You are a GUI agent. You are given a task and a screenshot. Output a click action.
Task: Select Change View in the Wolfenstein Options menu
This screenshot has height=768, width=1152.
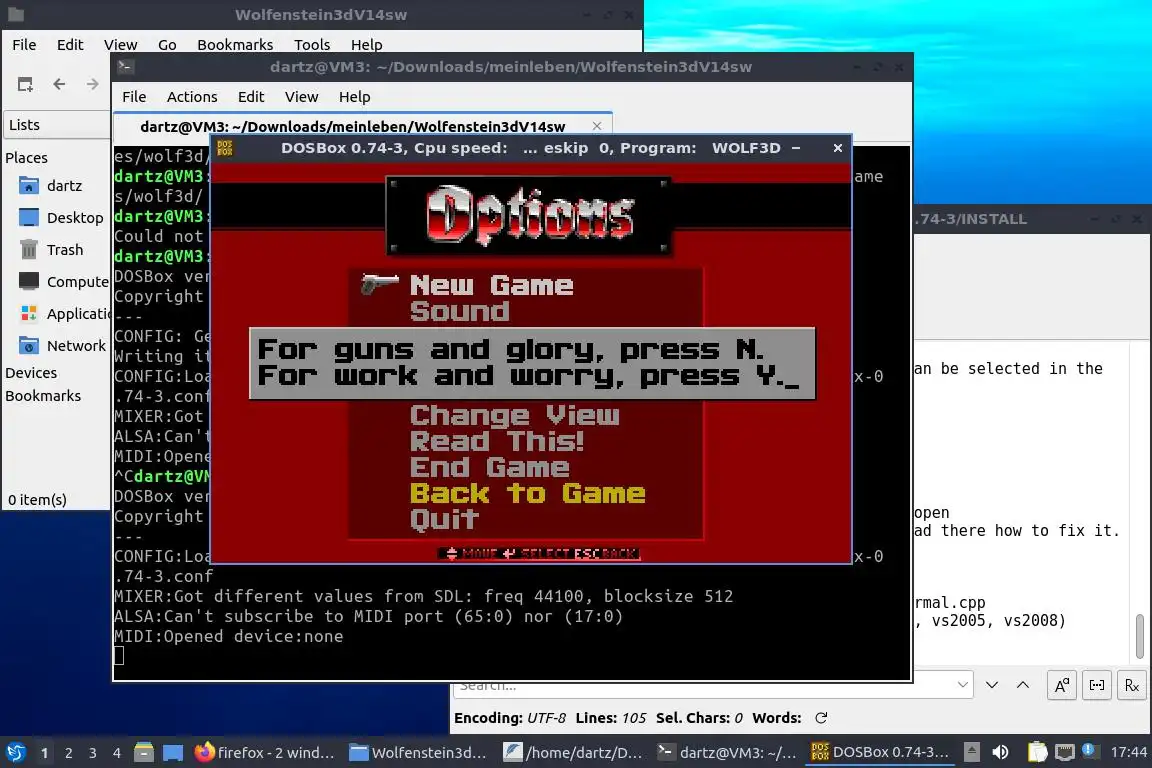coord(514,416)
